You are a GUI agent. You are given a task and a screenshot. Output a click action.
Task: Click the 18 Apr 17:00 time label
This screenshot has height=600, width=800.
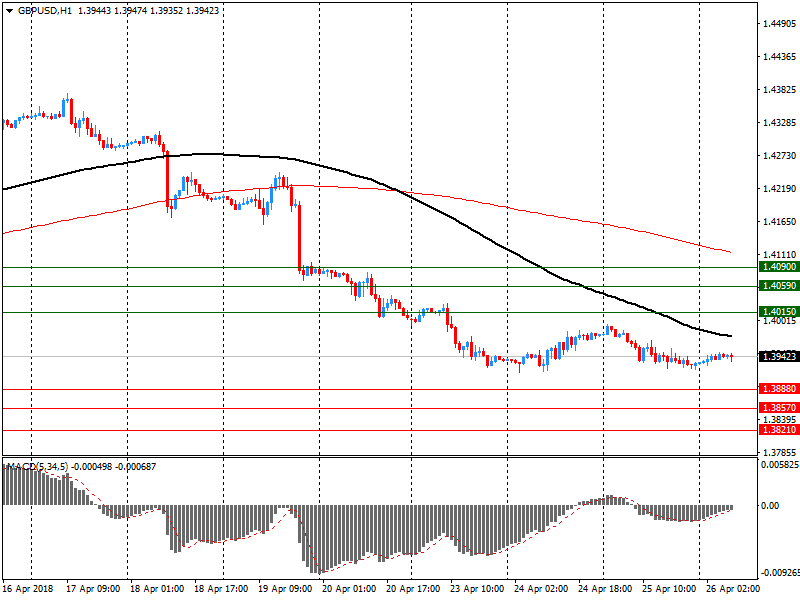click(x=221, y=588)
